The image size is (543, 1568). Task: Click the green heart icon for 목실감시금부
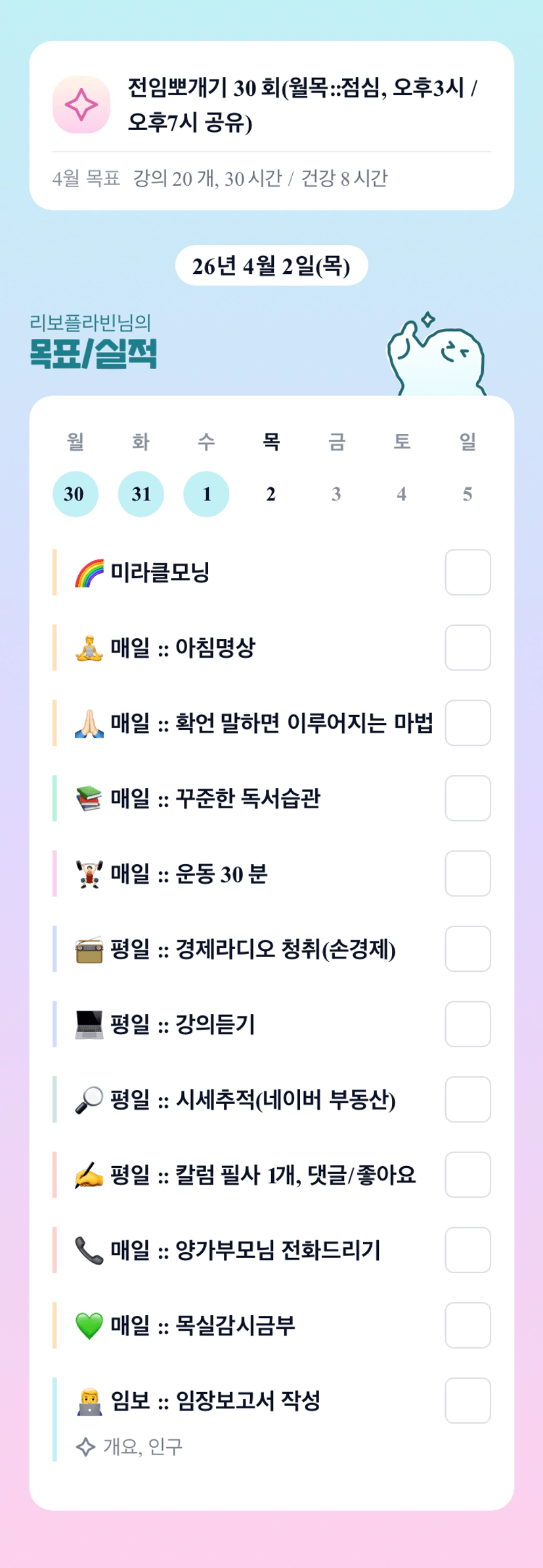[x=89, y=1326]
